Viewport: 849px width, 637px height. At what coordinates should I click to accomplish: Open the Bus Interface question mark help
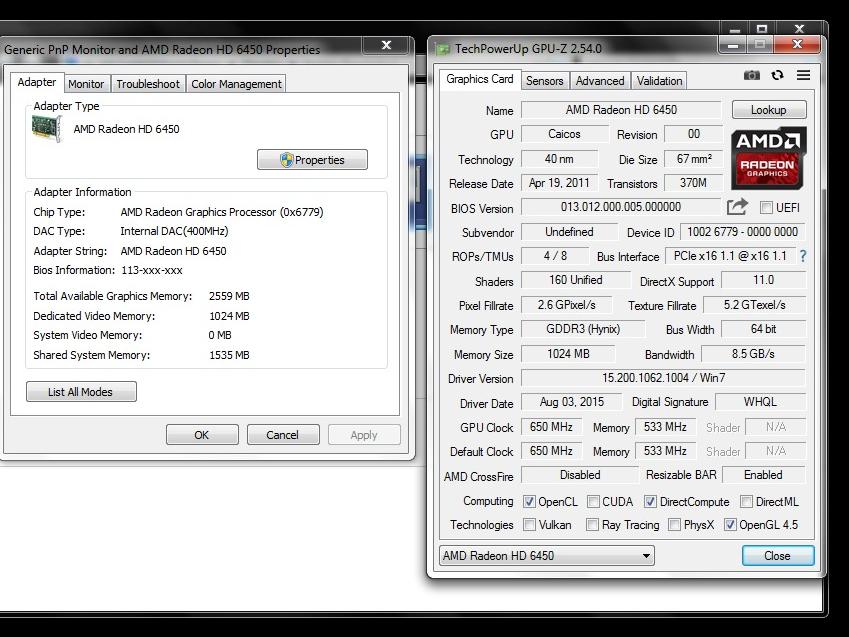[x=802, y=256]
